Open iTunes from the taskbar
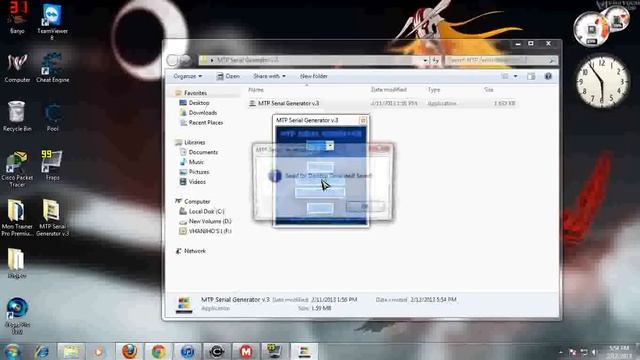 coord(188,351)
